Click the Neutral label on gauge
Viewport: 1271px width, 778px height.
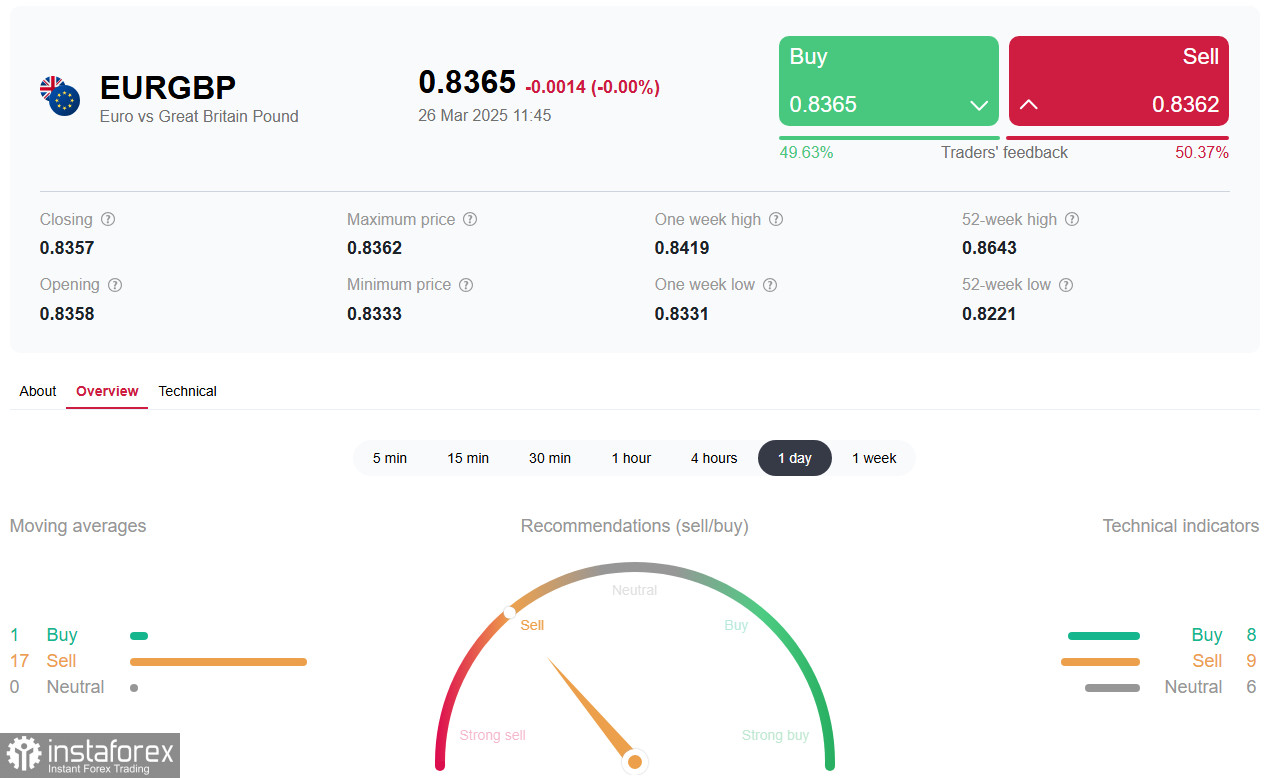click(x=634, y=590)
